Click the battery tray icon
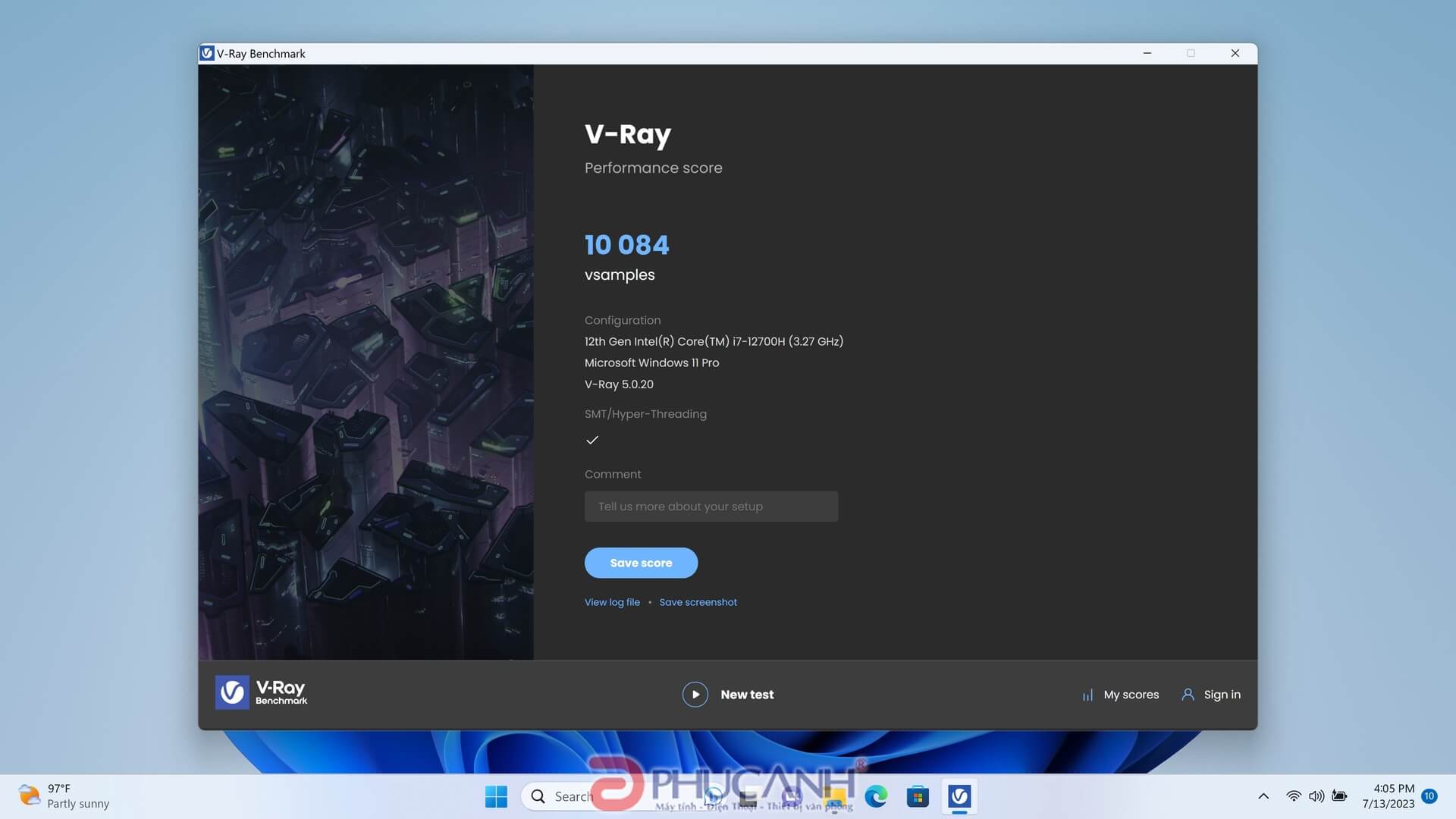Screen dimensions: 1456x819 1339,796
